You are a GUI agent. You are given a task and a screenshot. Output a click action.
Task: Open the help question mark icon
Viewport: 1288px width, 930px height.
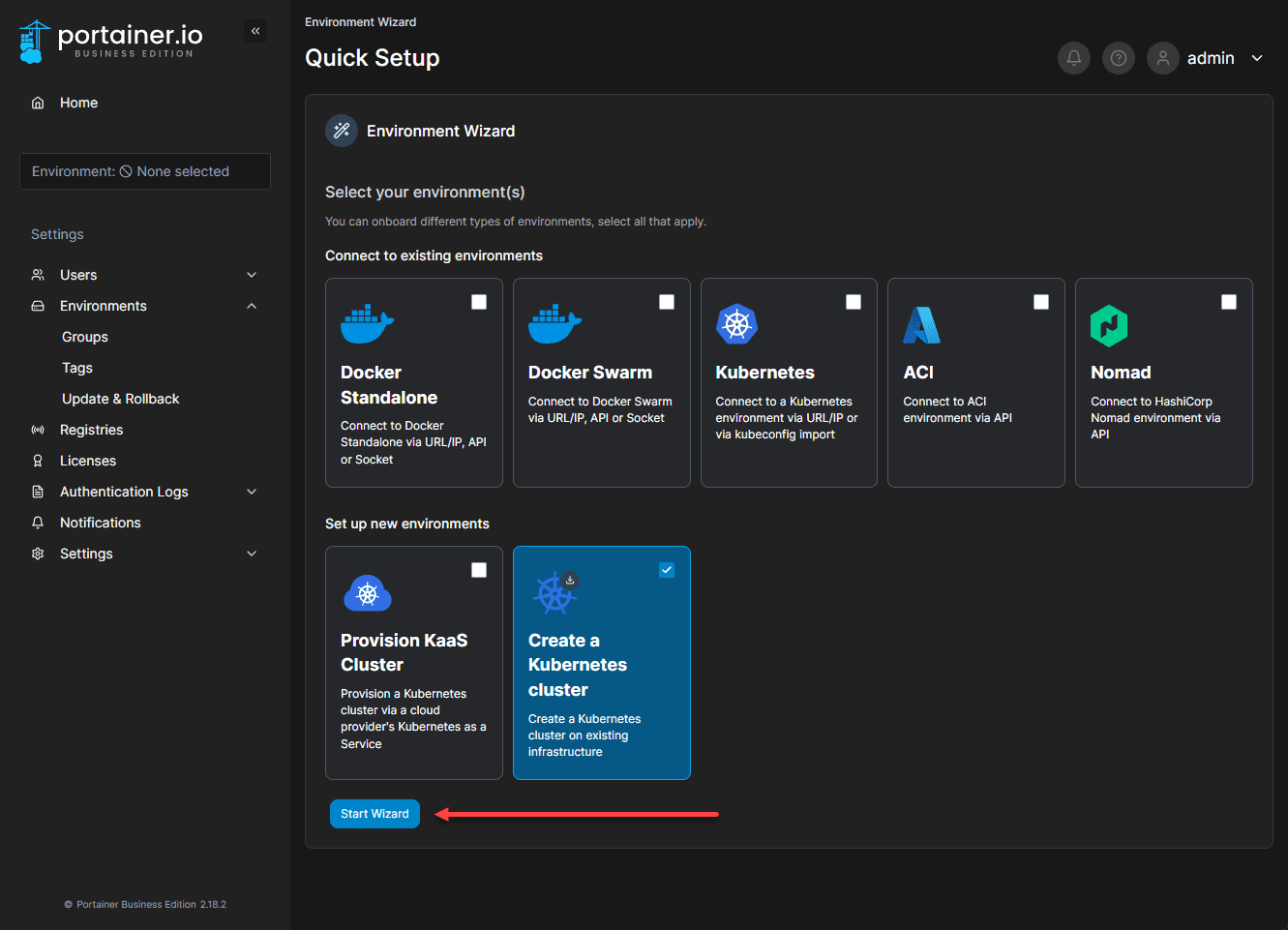coord(1118,58)
